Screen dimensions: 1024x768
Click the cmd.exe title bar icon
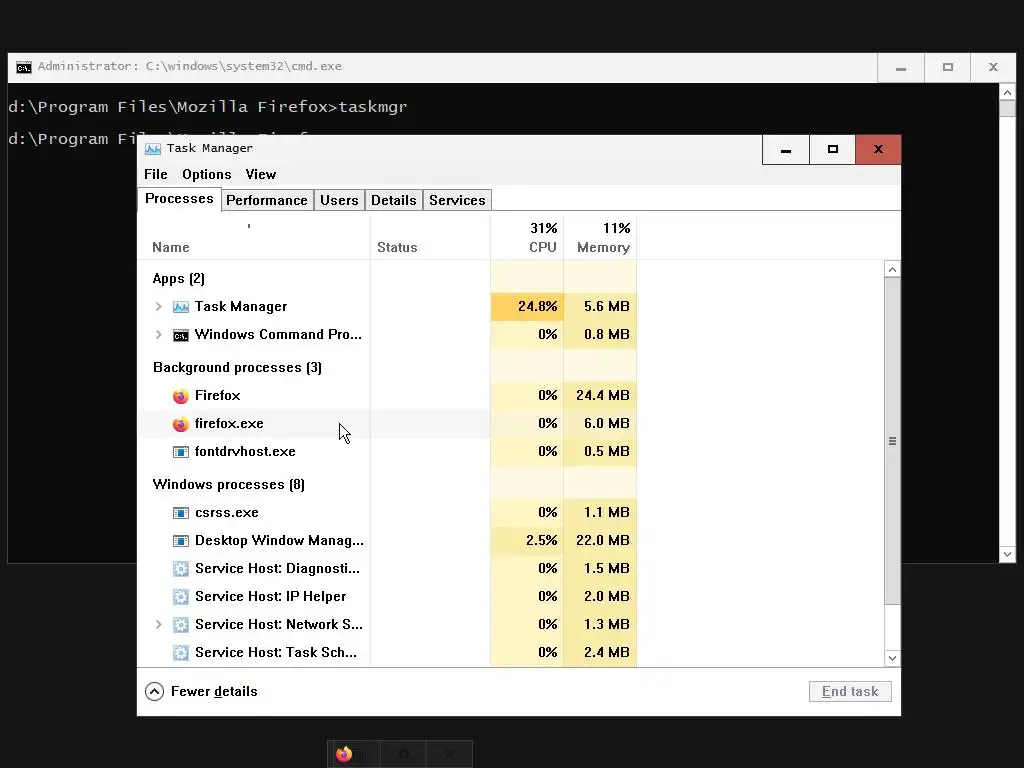click(24, 67)
